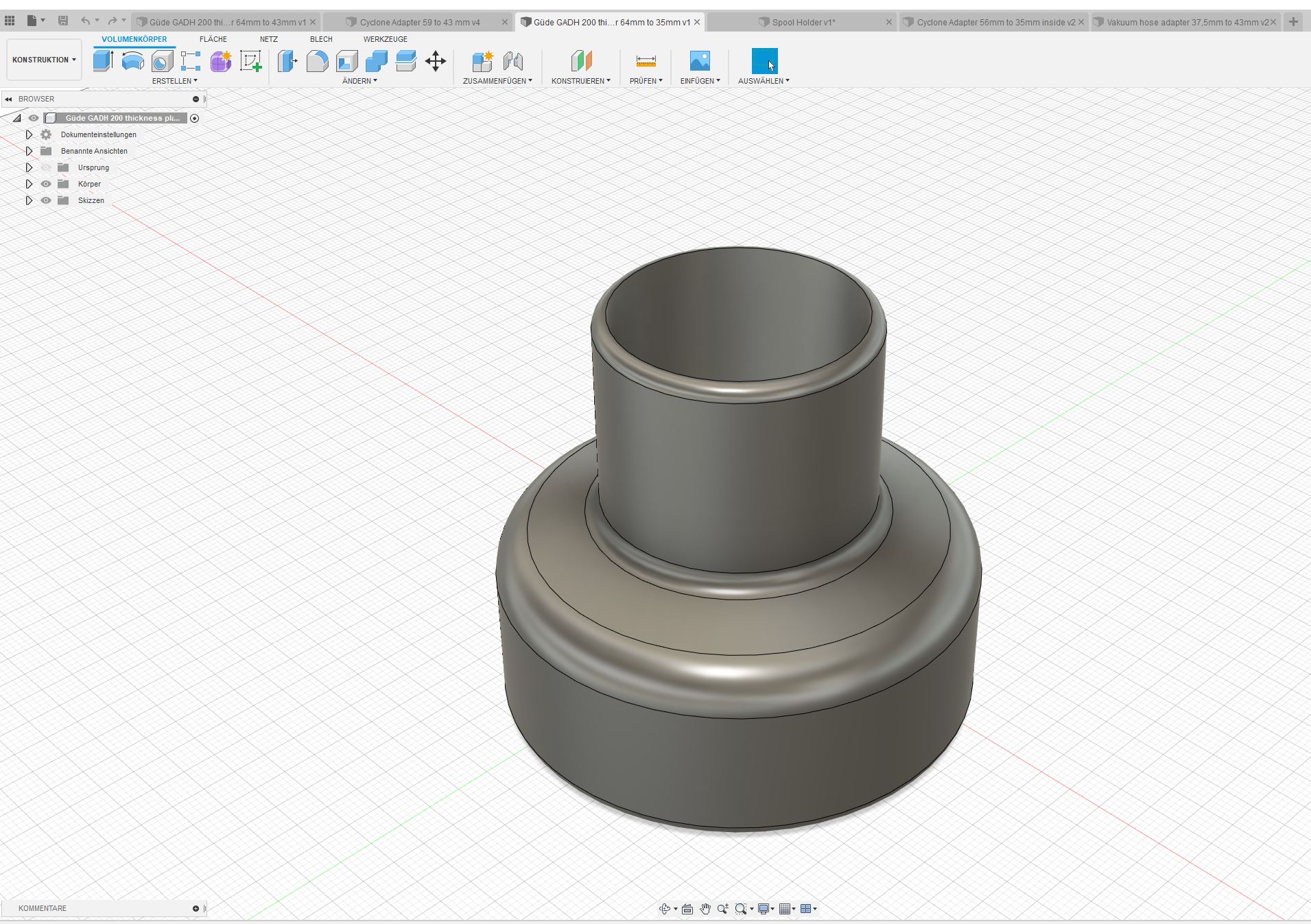The height and width of the screenshot is (924, 1311).
Task: Switch to the Werkzeuge tab
Action: [385, 39]
